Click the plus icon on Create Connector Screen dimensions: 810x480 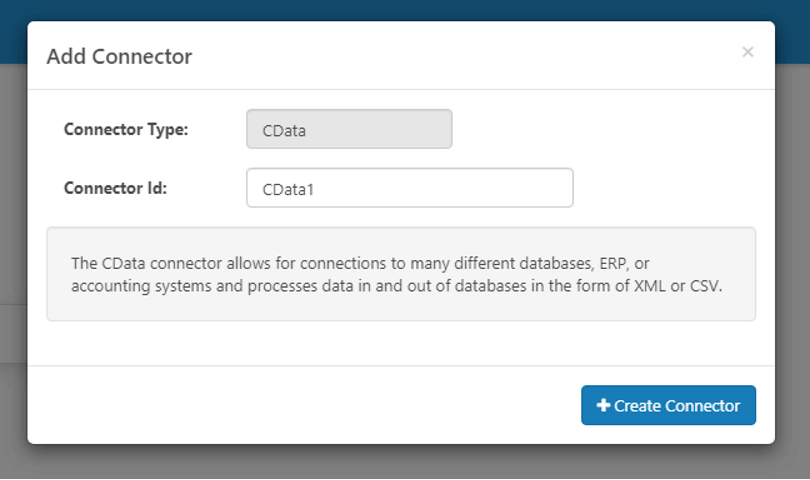pyautogui.click(x=603, y=405)
